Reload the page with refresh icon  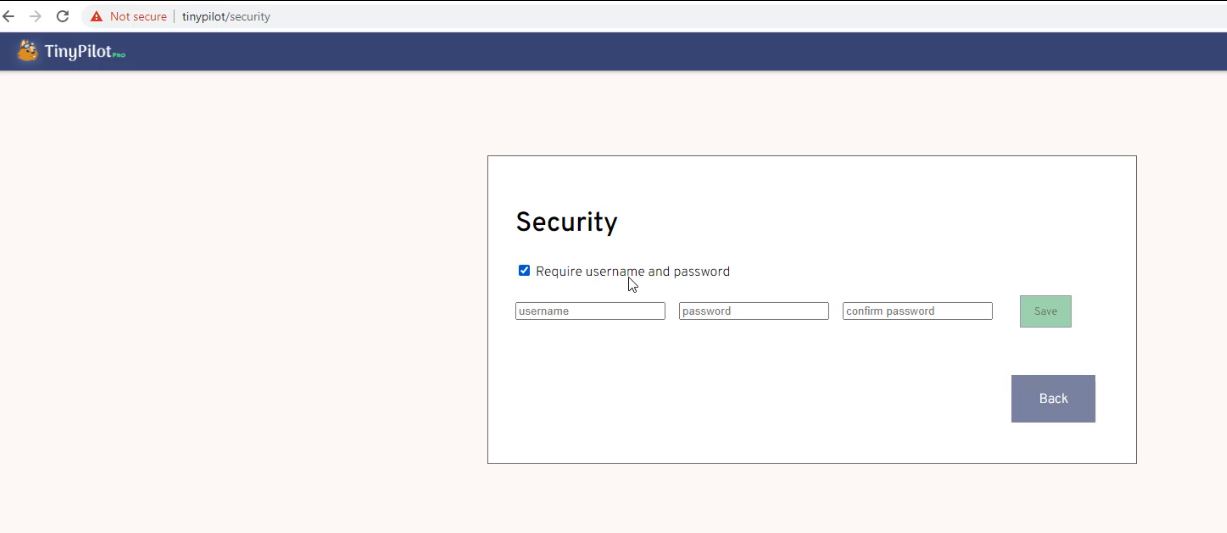[63, 16]
